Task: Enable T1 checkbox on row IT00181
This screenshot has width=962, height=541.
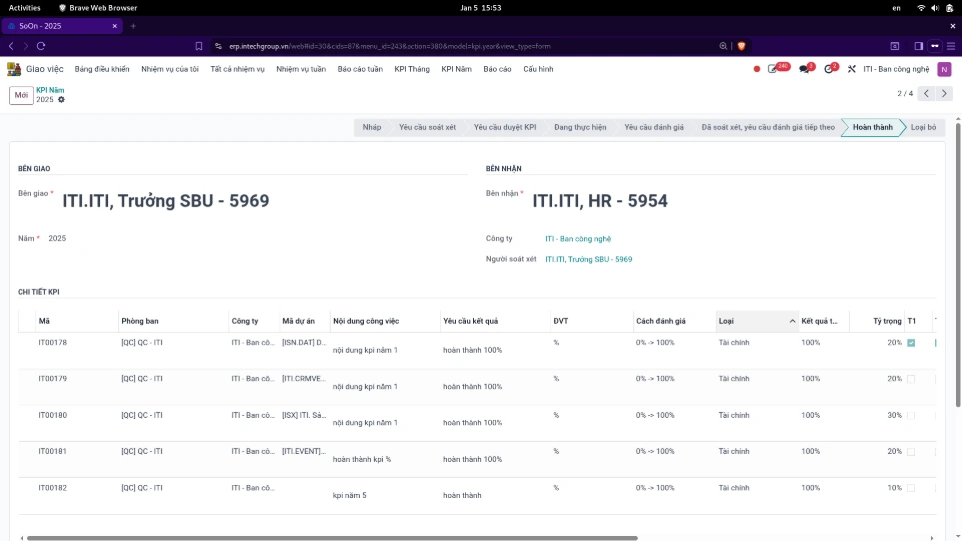Action: [911, 452]
